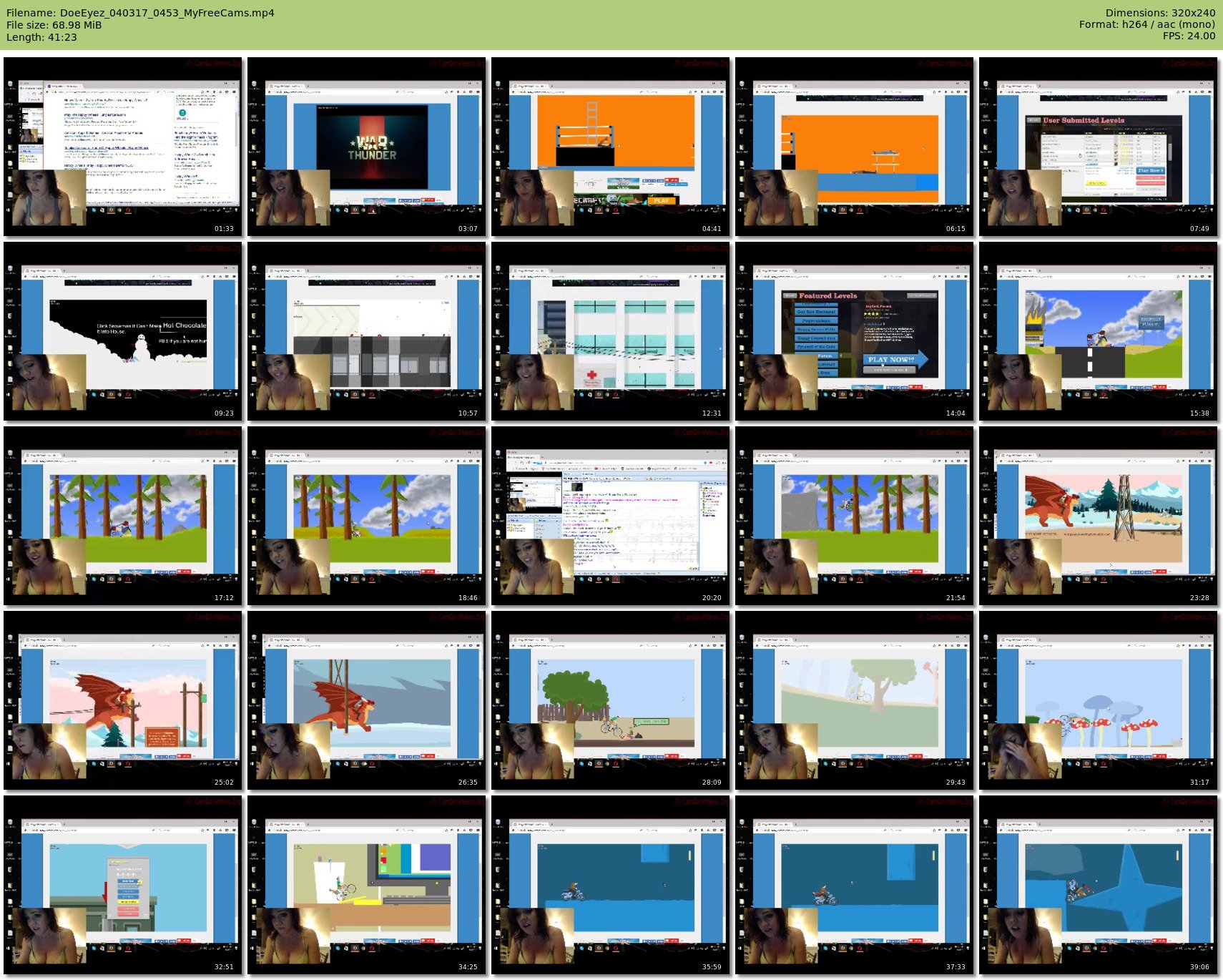The width and height of the screenshot is (1223, 980).
Task: Choose the thumbnail stamped 37:33
Action: (x=855, y=885)
